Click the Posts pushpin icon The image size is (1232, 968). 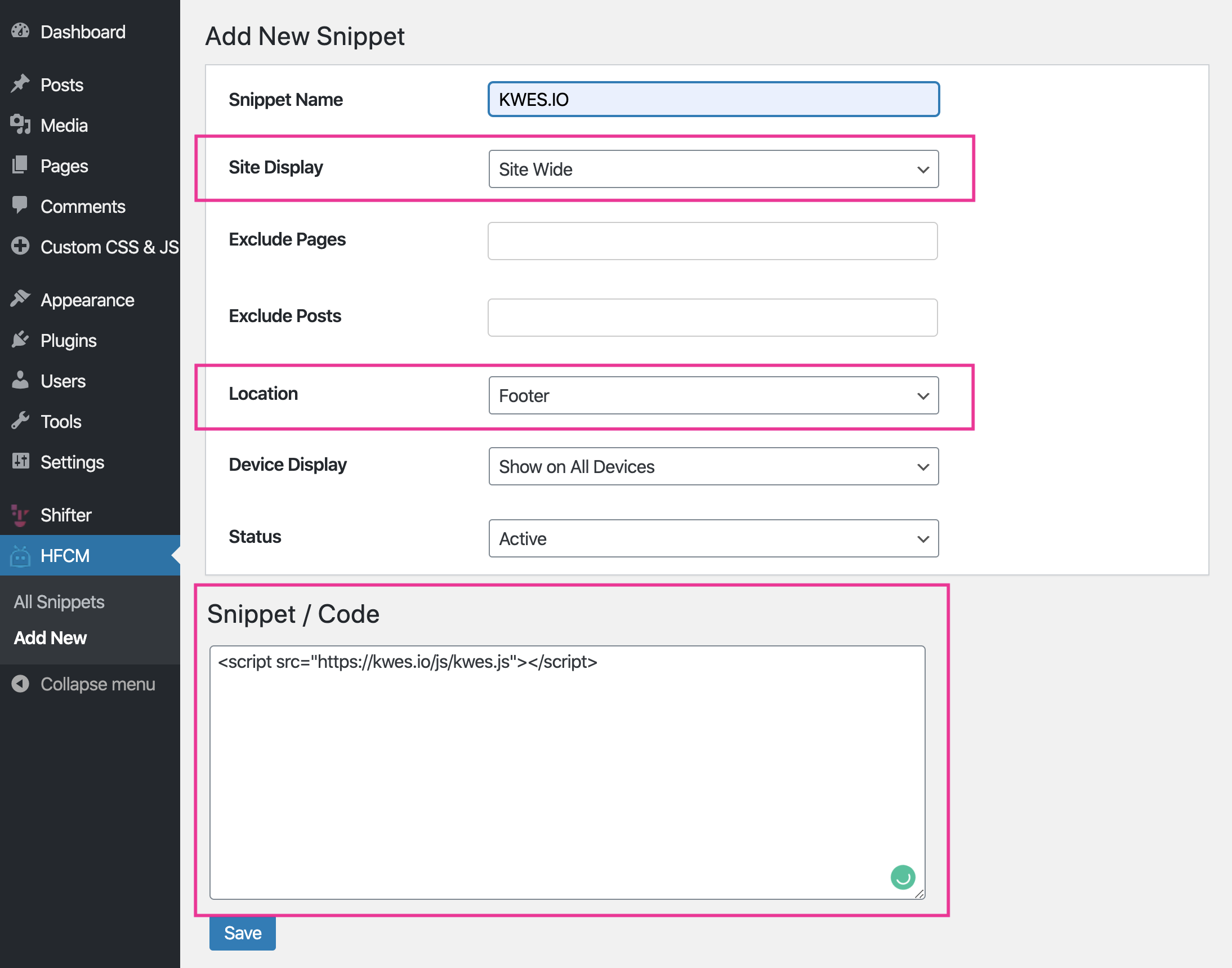coord(20,84)
